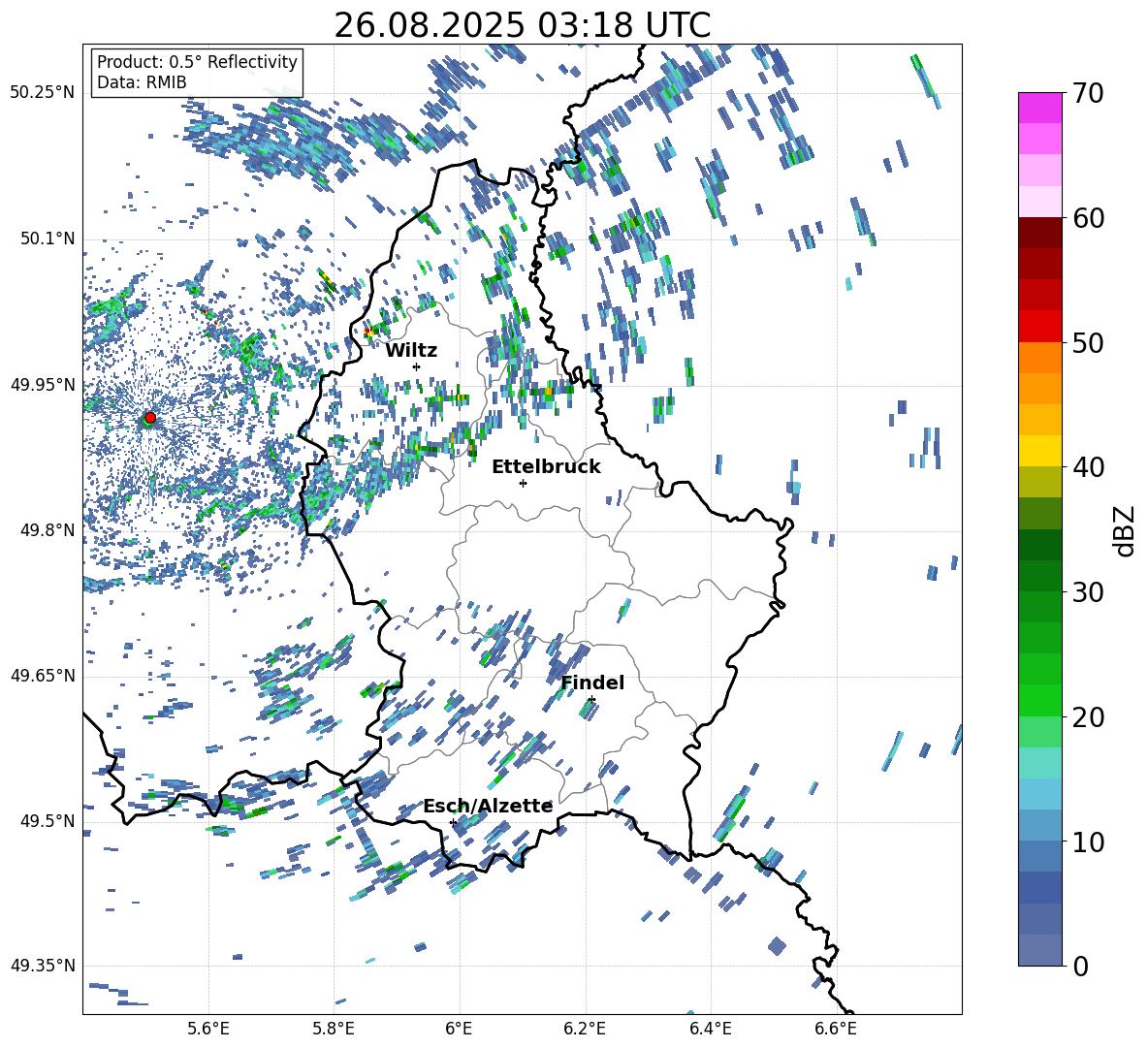Click the 60 tick on colorbar
Image resolution: width=1148 pixels, height=1048 pixels.
[x=1087, y=218]
